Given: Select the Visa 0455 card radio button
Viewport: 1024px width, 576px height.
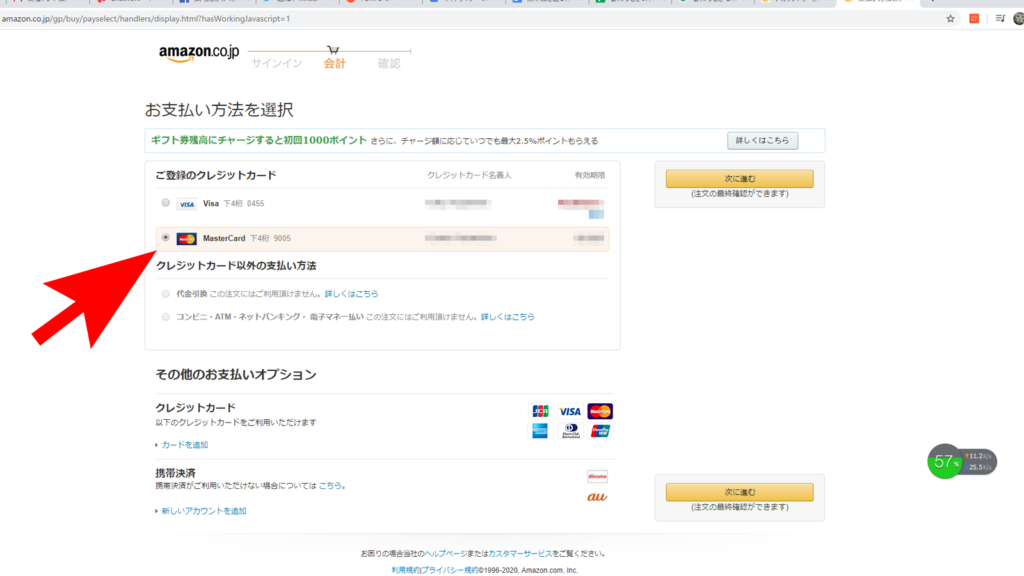Looking at the screenshot, I should (165, 203).
